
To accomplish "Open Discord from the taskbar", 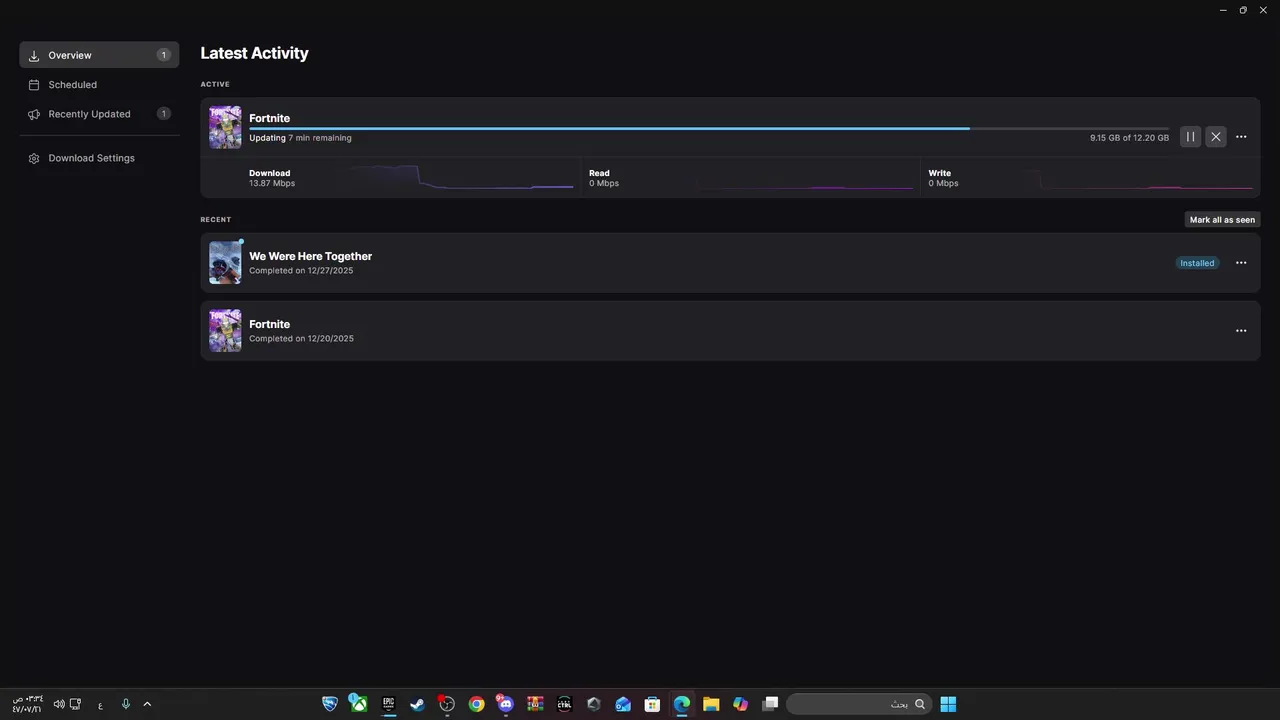I will 505,704.
